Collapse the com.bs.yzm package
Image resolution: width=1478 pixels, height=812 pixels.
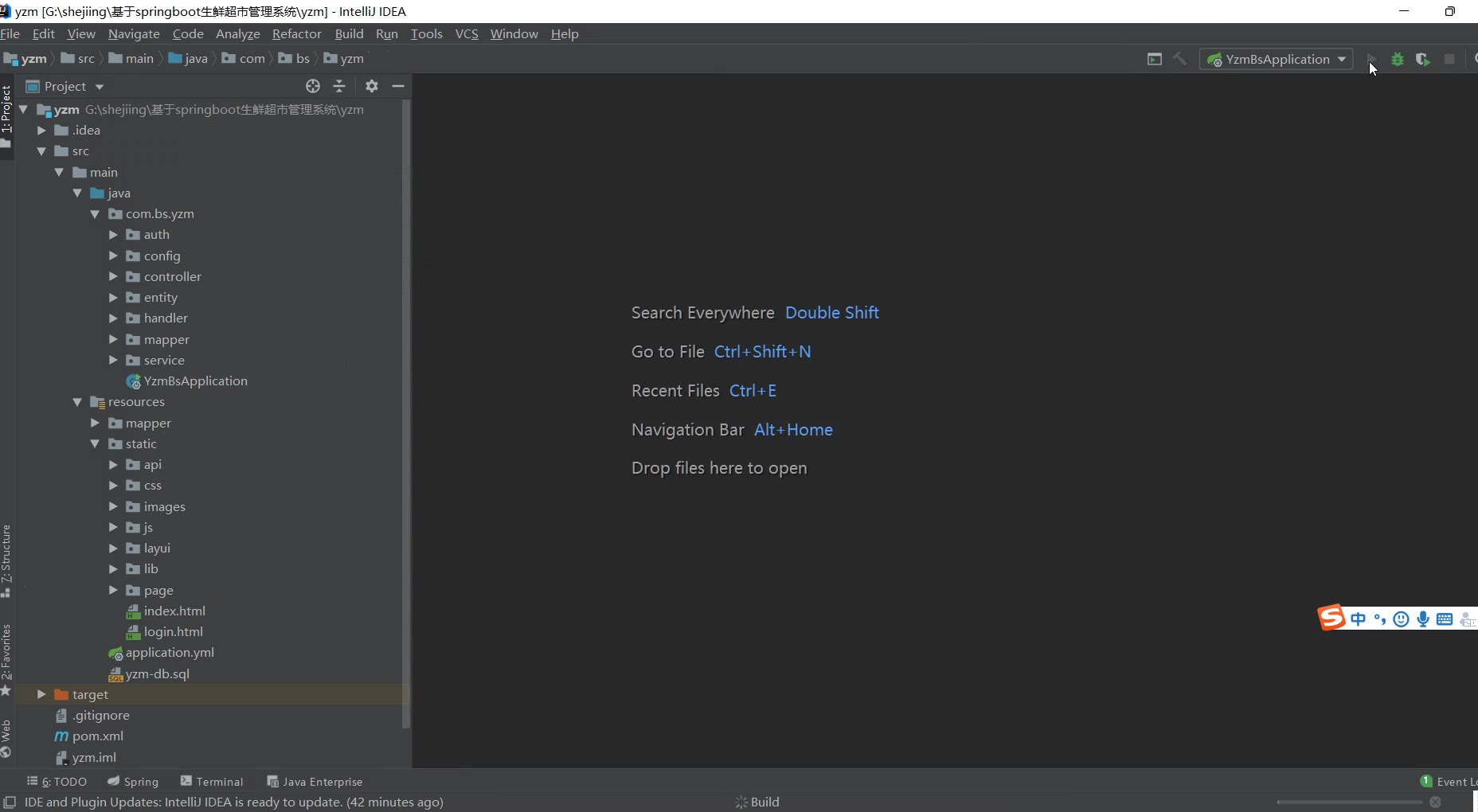(x=95, y=213)
